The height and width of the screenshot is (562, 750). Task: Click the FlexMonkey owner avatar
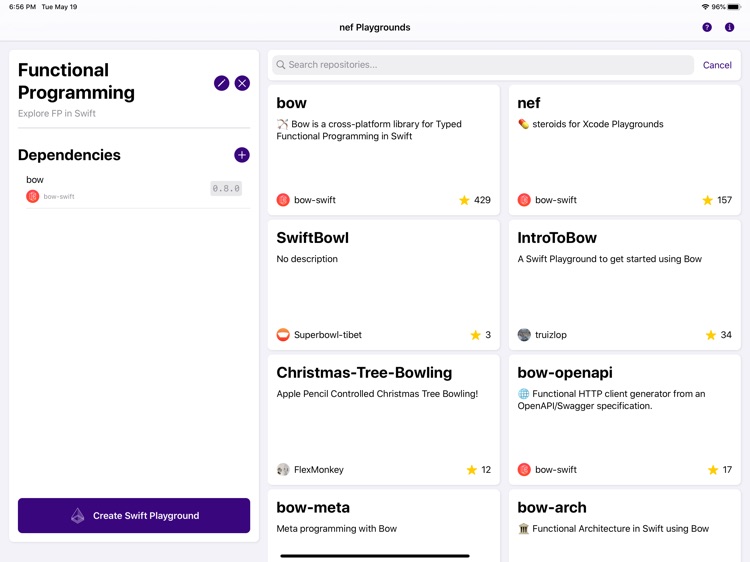pyautogui.click(x=283, y=470)
